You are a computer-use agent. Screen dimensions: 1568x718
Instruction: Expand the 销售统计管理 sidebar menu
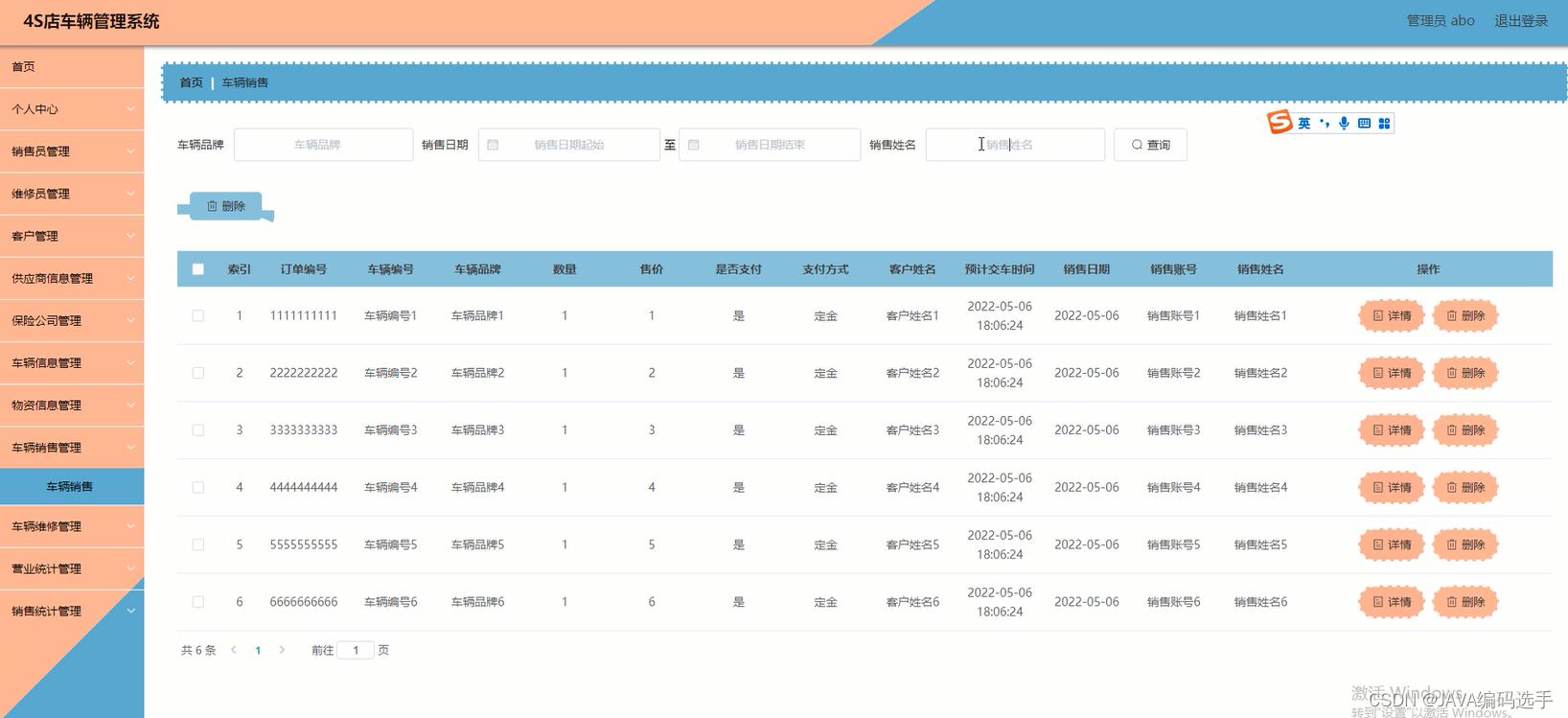pyautogui.click(x=72, y=611)
